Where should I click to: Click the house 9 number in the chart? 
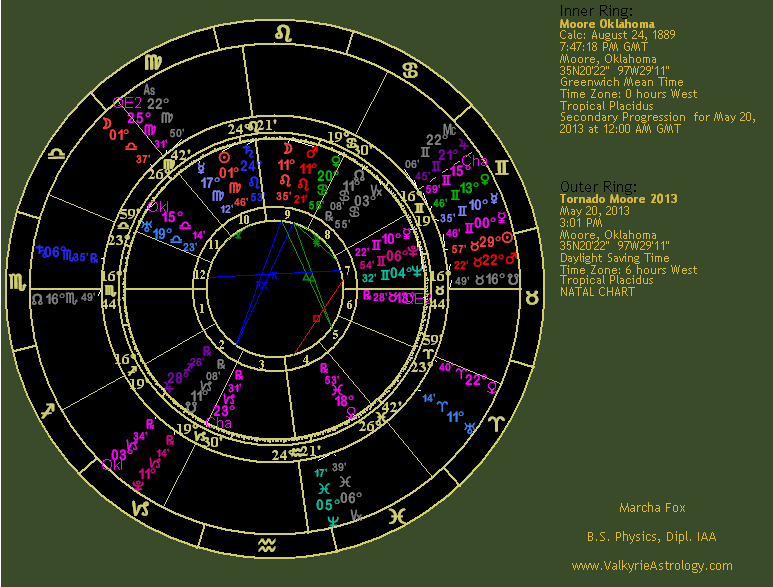pyautogui.click(x=287, y=213)
